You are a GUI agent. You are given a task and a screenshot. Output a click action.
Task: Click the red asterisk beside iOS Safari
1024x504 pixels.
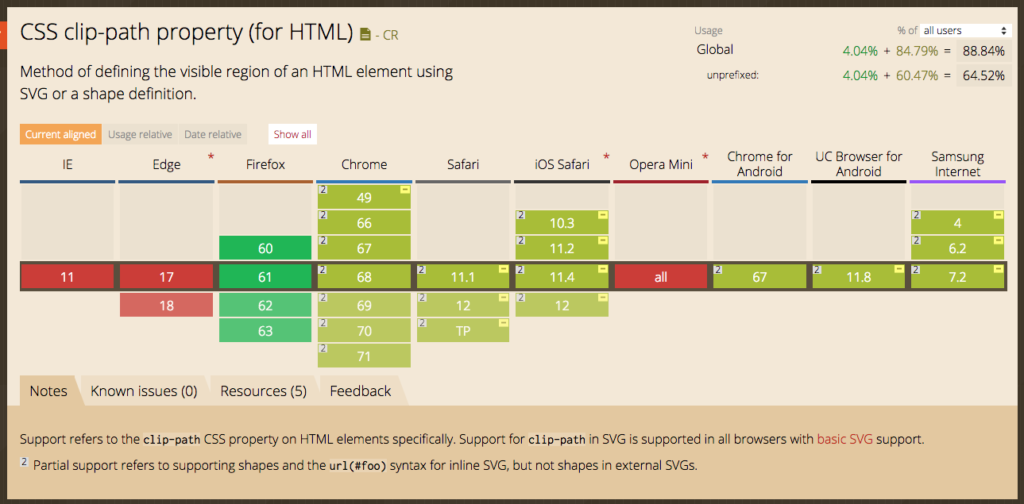(x=606, y=157)
